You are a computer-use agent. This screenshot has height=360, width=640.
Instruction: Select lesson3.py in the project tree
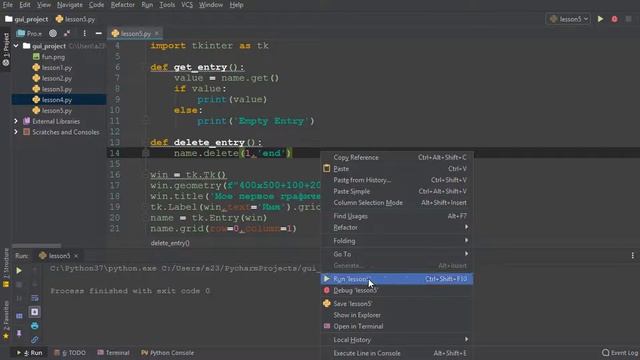[x=52, y=89]
